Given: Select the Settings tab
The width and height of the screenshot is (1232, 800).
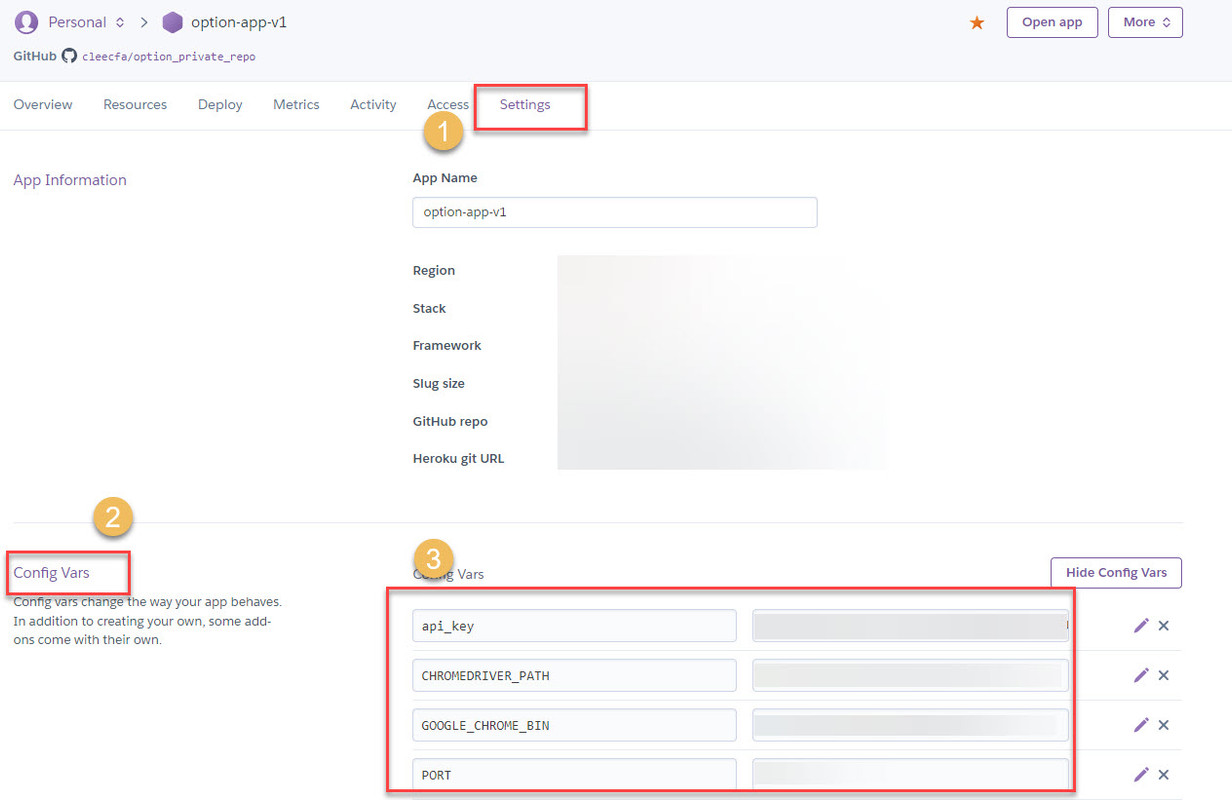Looking at the screenshot, I should 525,104.
